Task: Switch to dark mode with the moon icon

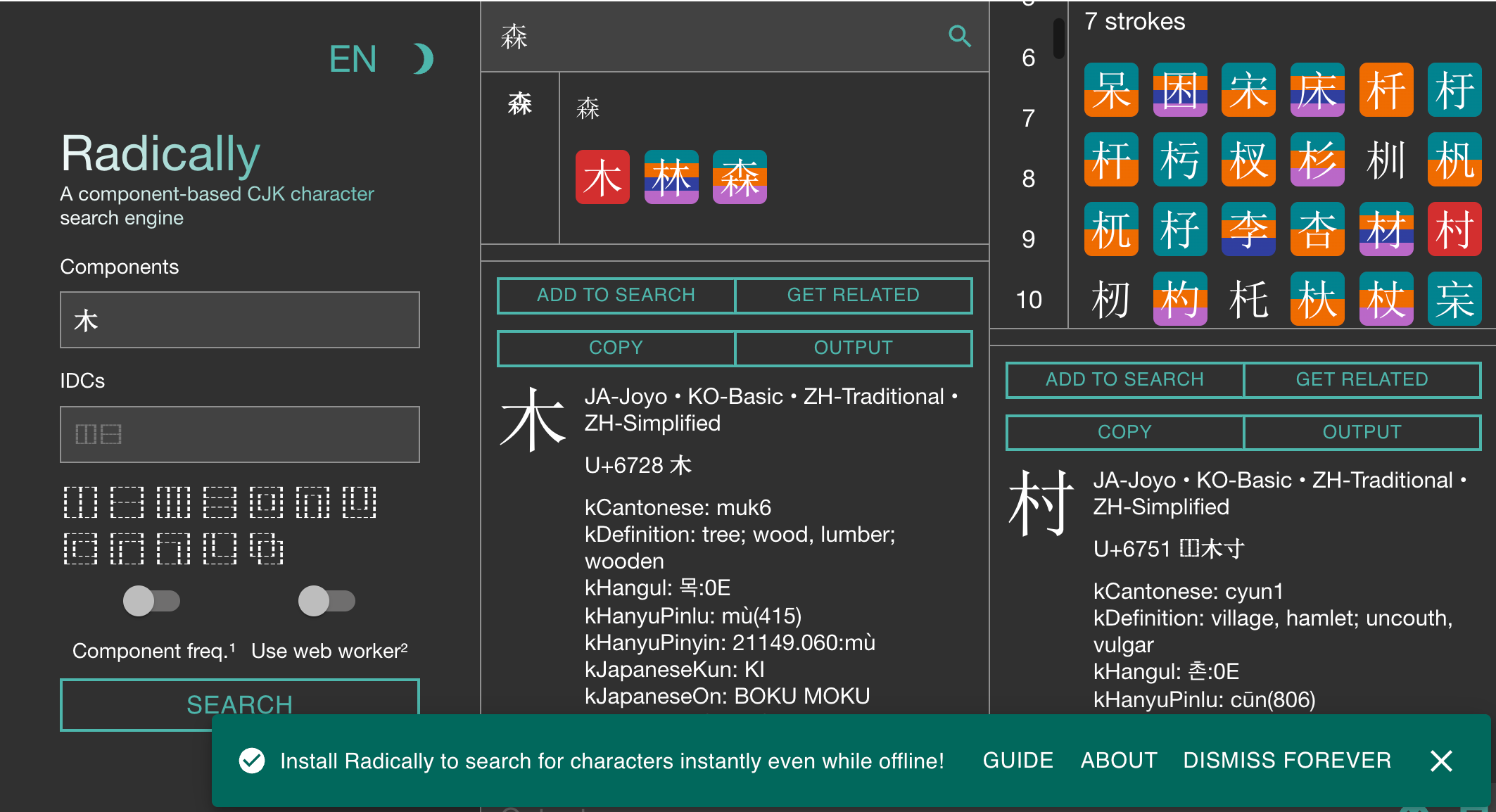Action: click(423, 58)
